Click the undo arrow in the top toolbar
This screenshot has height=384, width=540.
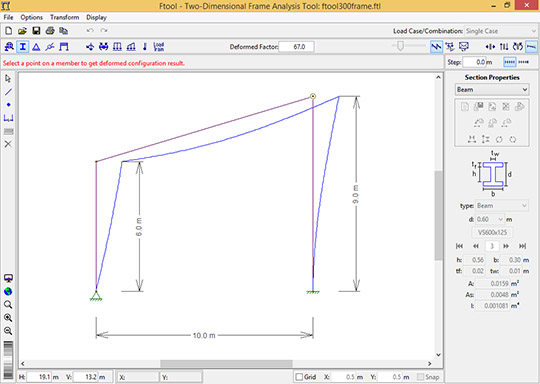90,31
